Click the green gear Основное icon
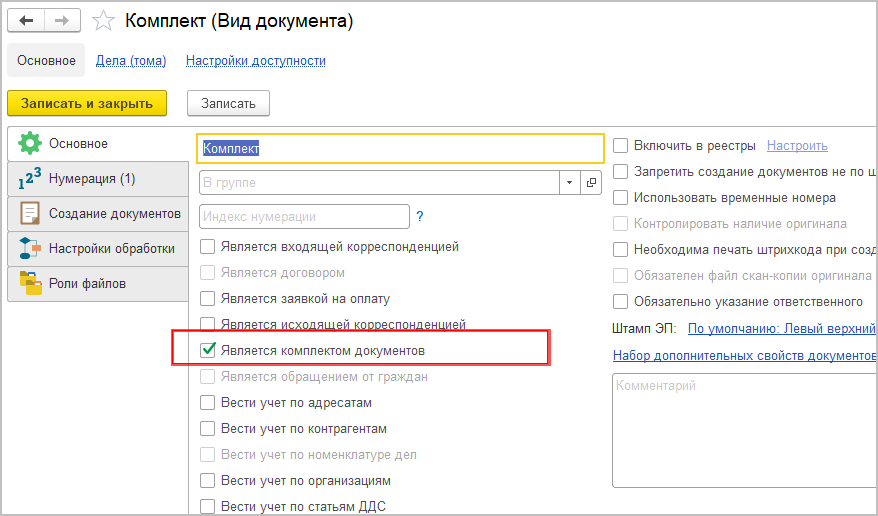This screenshot has height=516, width=878. pyautogui.click(x=30, y=144)
